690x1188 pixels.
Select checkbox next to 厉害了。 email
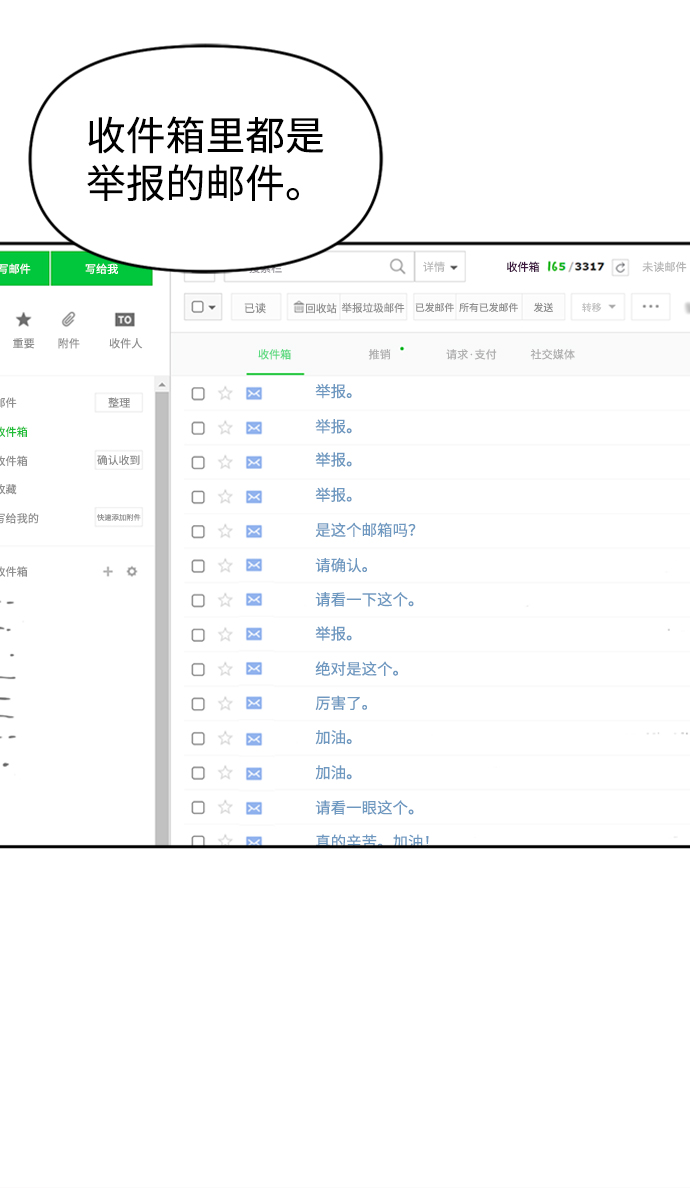point(198,704)
